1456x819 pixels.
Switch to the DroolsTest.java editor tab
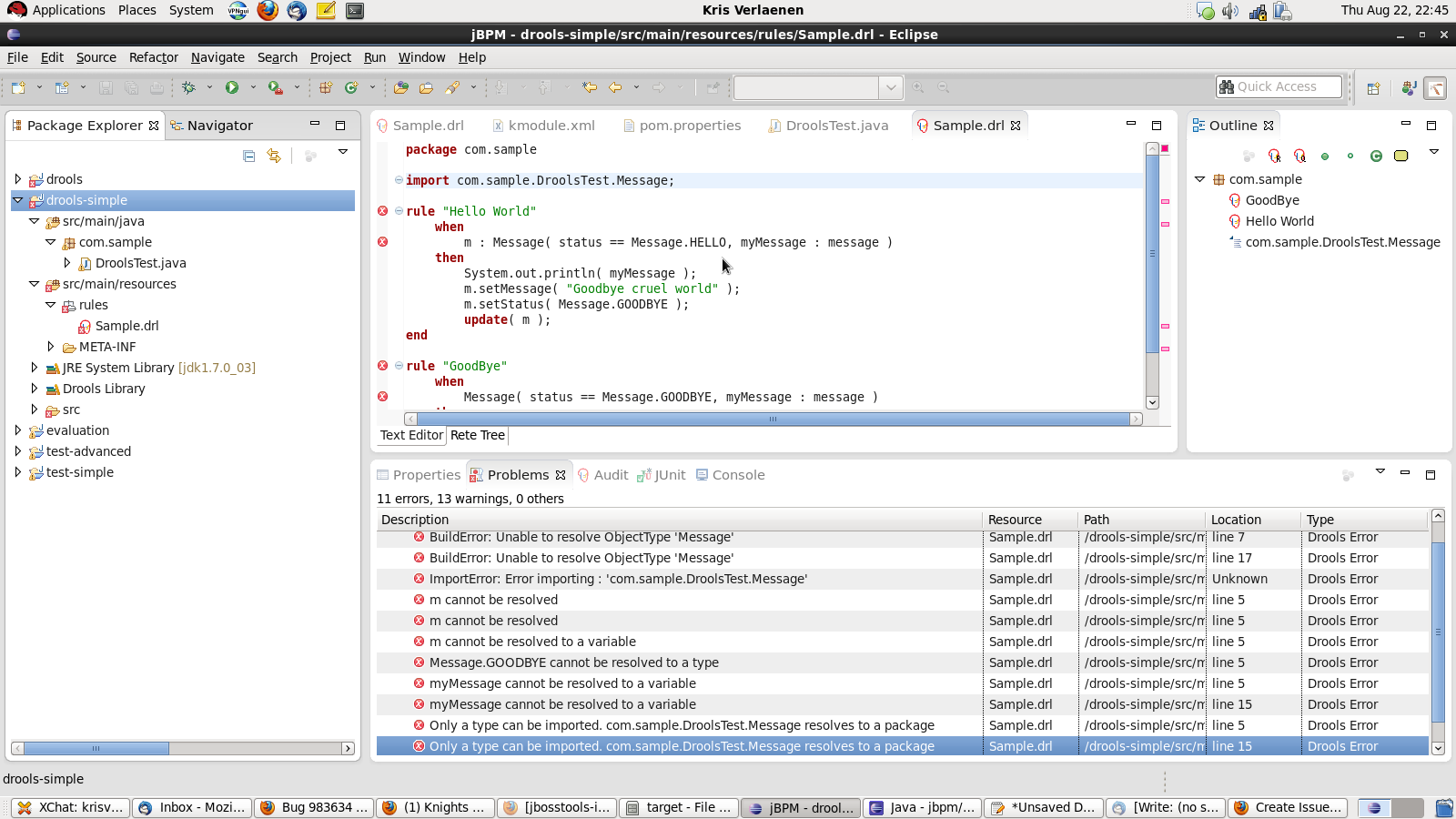click(x=836, y=126)
